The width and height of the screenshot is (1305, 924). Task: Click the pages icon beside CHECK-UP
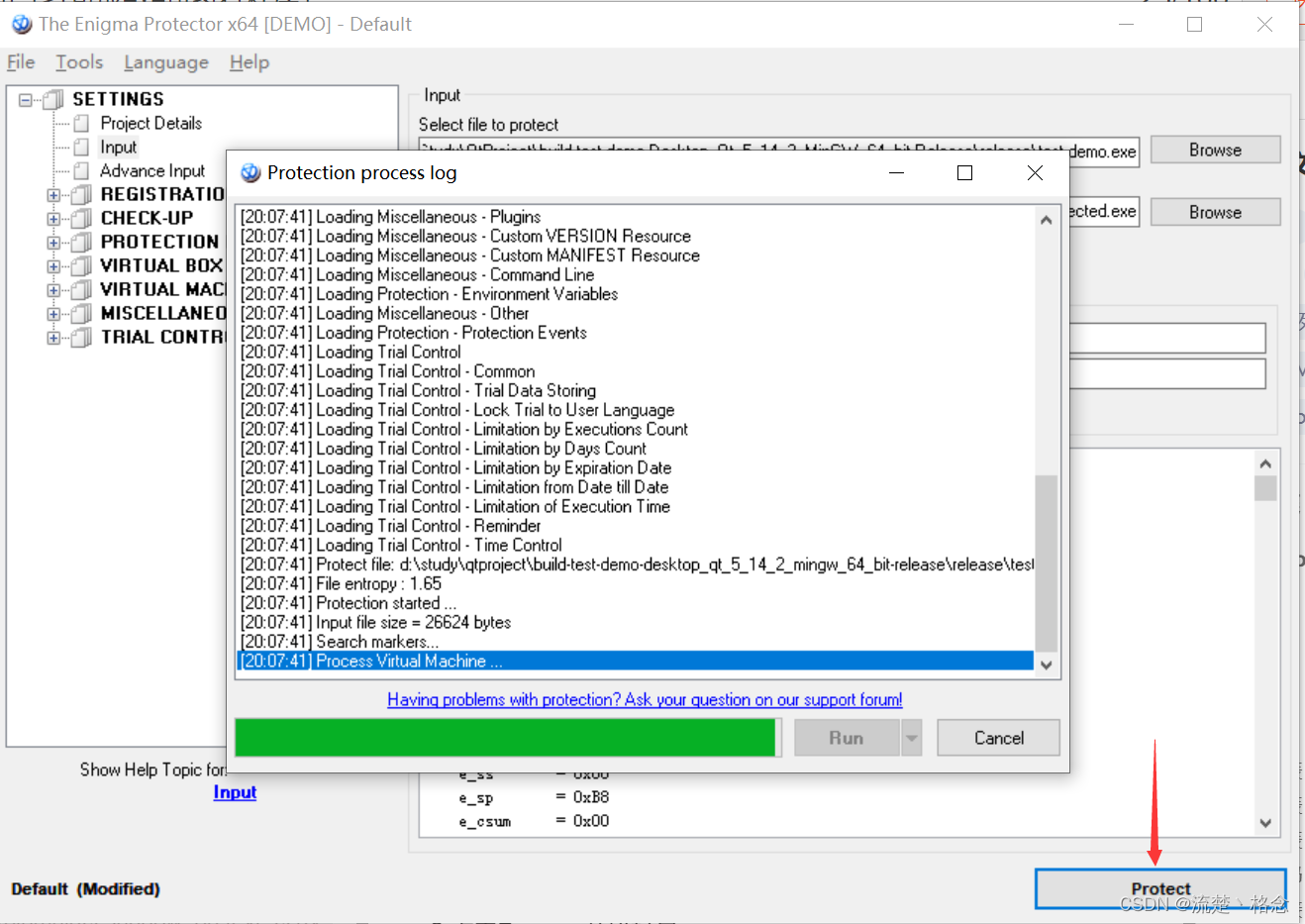coord(82,218)
